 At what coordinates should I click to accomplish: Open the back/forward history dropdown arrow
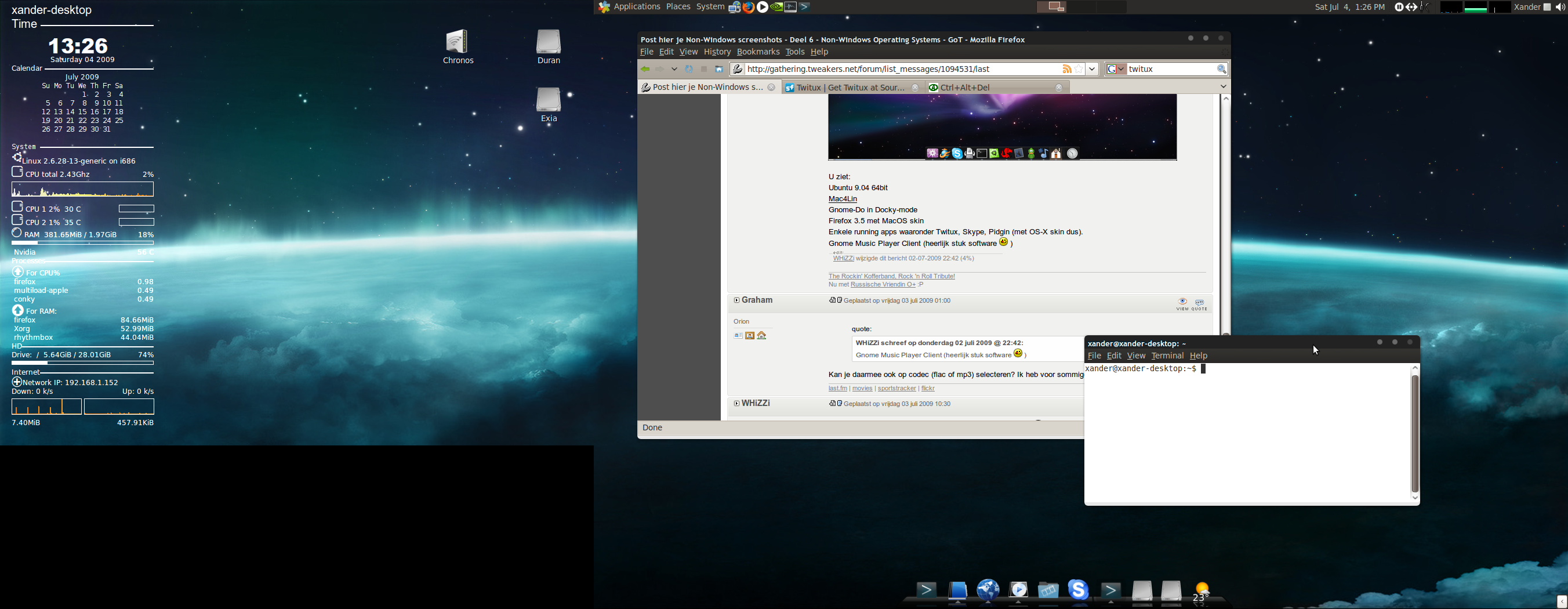pyautogui.click(x=674, y=70)
